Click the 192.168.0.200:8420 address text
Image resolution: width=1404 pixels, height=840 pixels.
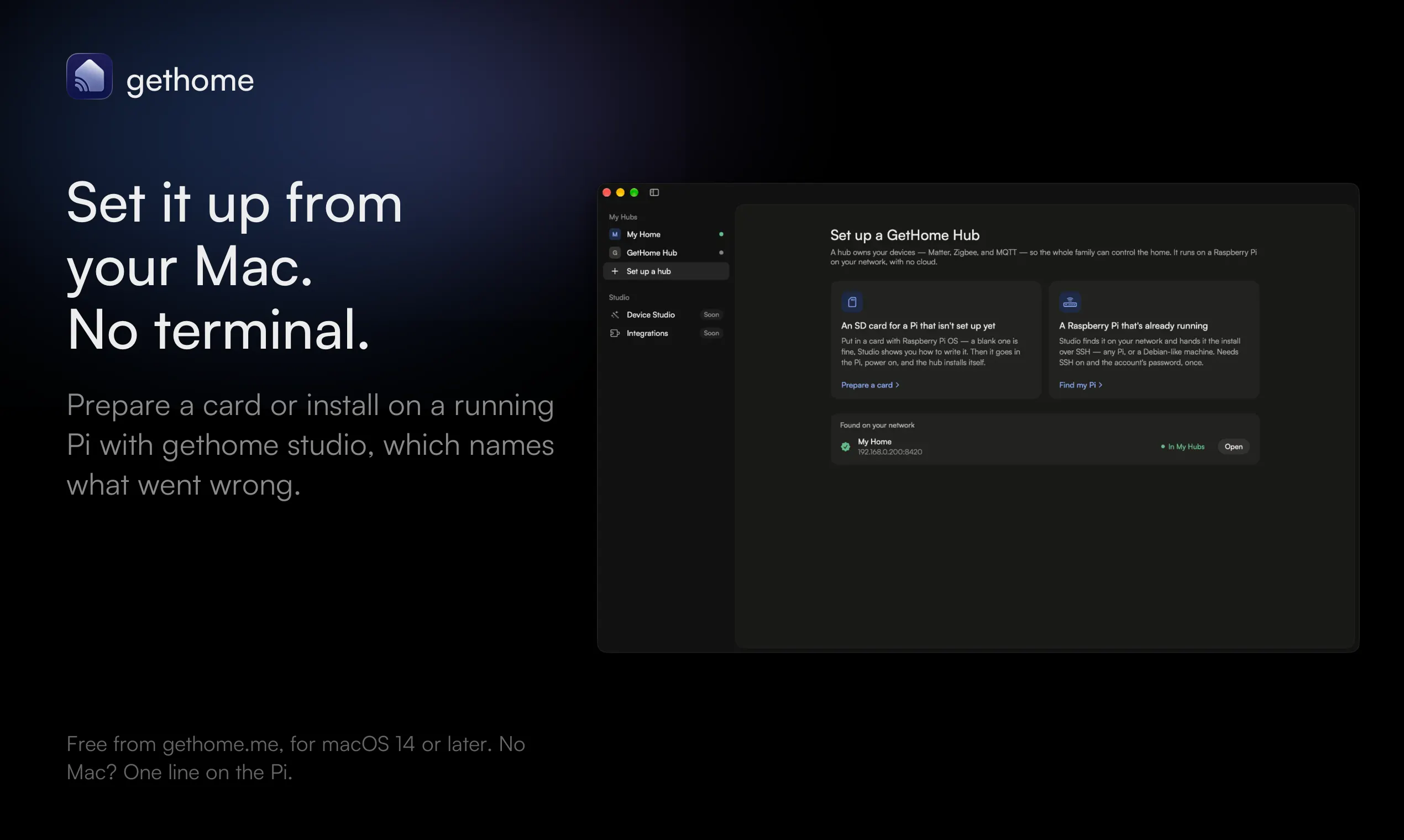(x=890, y=452)
